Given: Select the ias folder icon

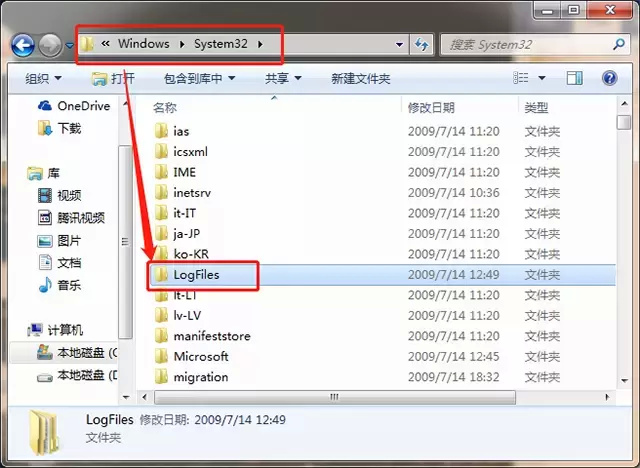Looking at the screenshot, I should (x=161, y=131).
